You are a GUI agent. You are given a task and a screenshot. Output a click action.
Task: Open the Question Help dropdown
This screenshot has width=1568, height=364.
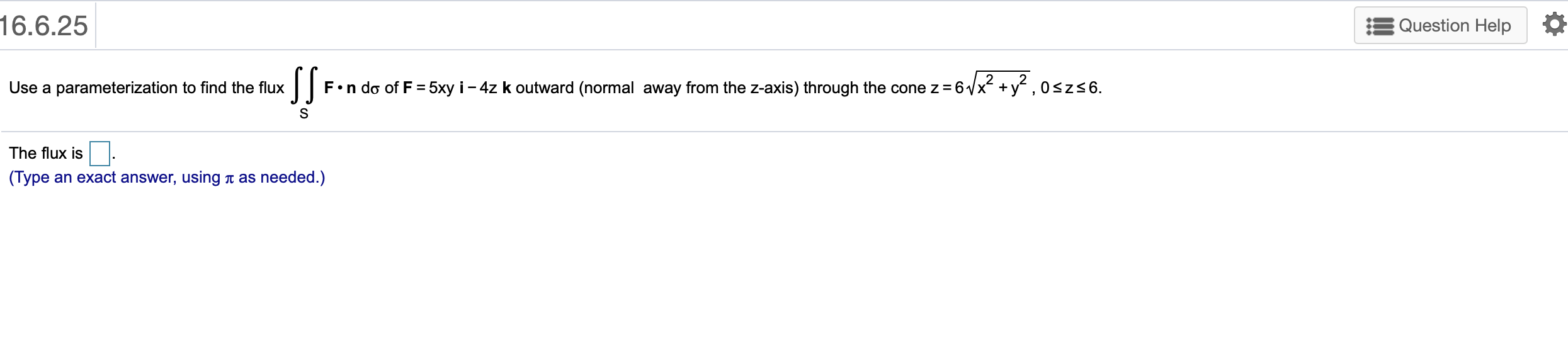1440,25
